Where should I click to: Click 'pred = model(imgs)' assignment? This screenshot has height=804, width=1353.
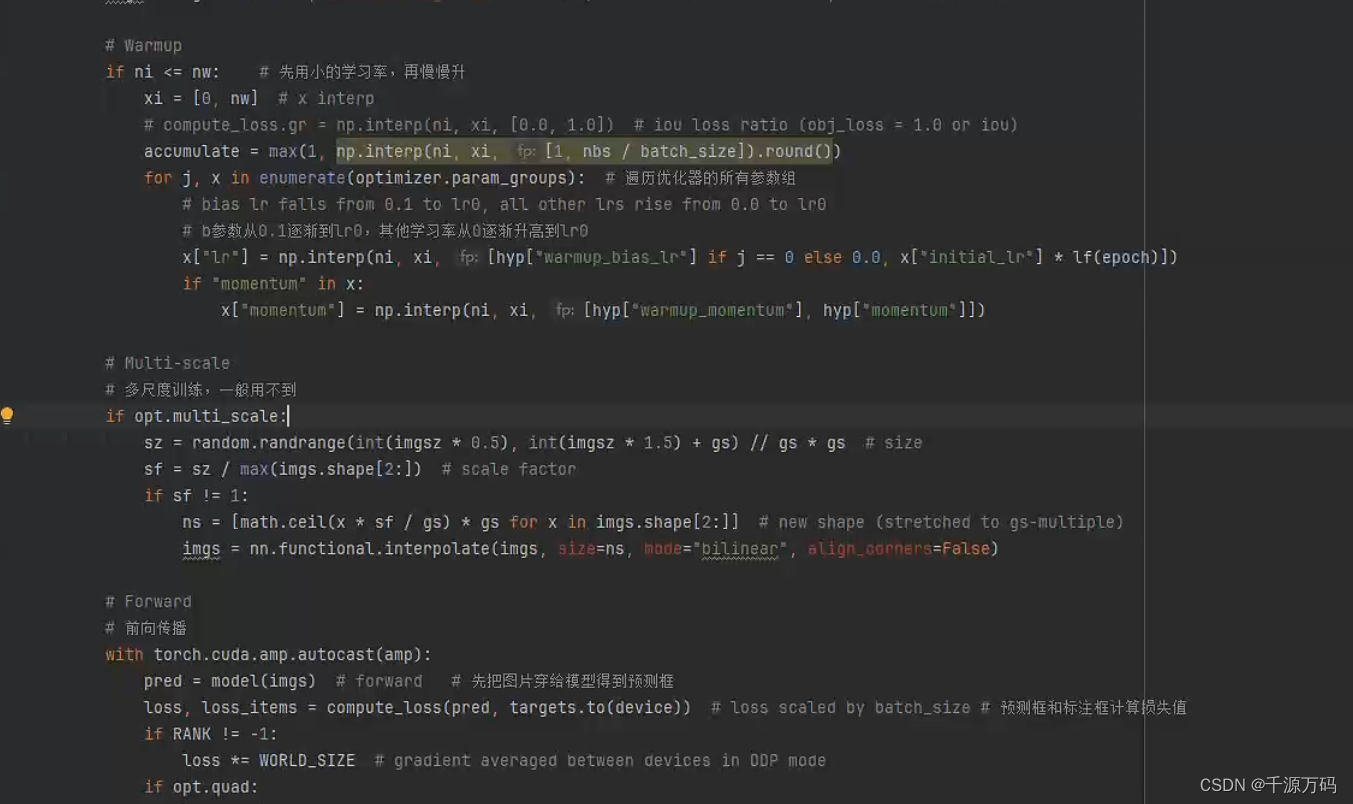pos(230,681)
